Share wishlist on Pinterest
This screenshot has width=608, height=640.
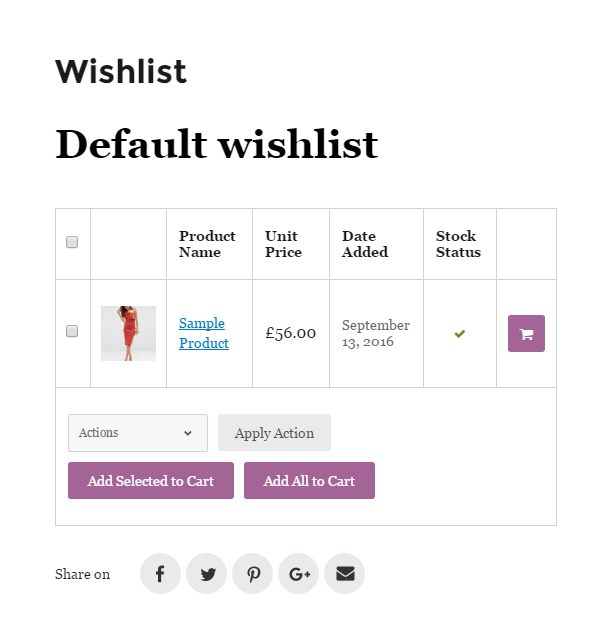pyautogui.click(x=253, y=573)
